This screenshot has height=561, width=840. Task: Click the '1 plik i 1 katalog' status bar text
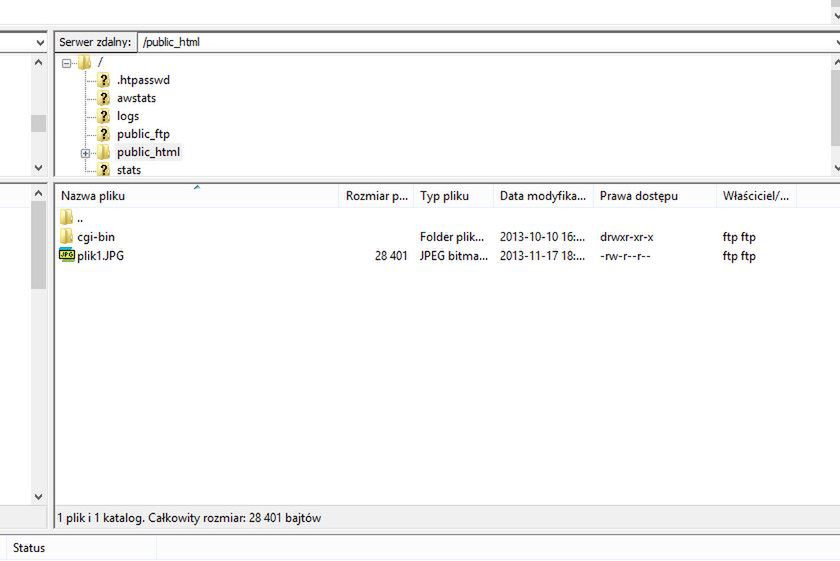pyautogui.click(x=189, y=518)
